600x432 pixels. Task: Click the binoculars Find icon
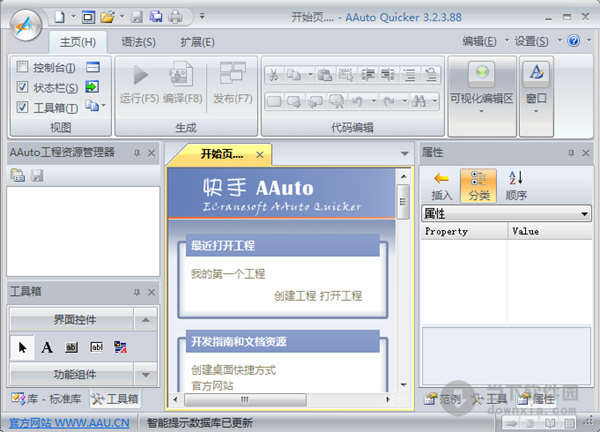tap(419, 101)
